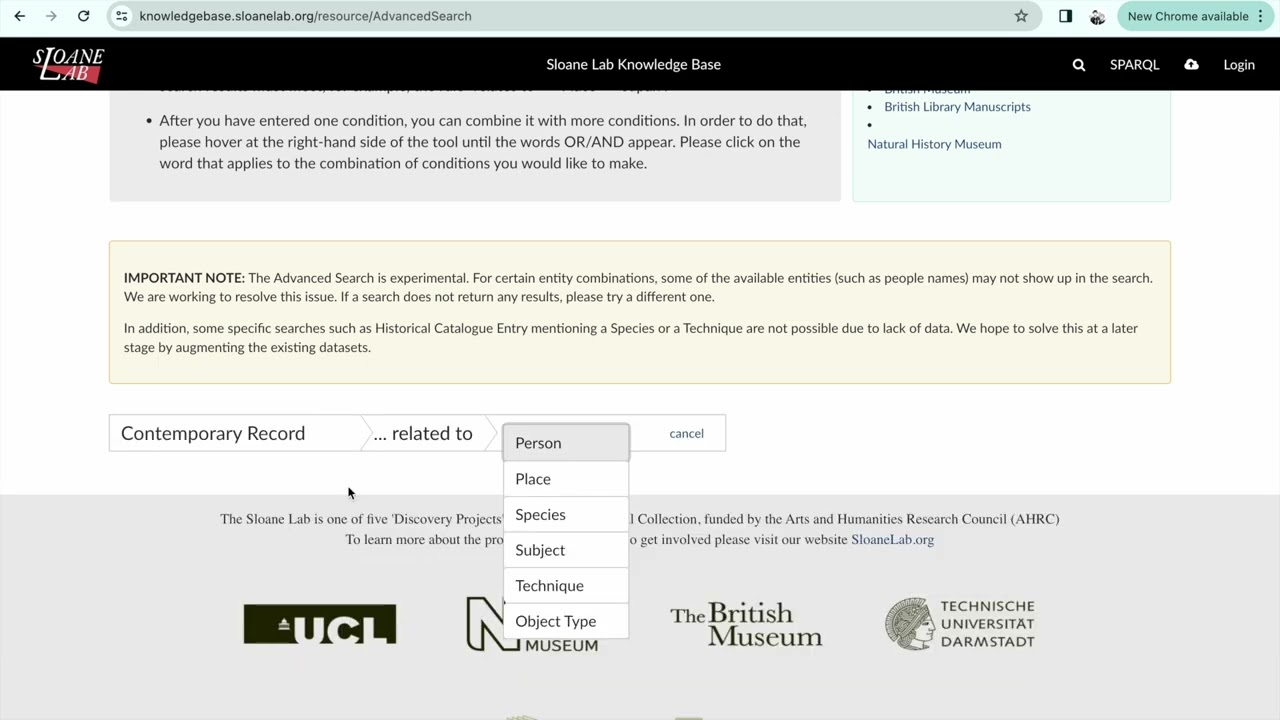Choose Species in the dropdown list

click(566, 514)
